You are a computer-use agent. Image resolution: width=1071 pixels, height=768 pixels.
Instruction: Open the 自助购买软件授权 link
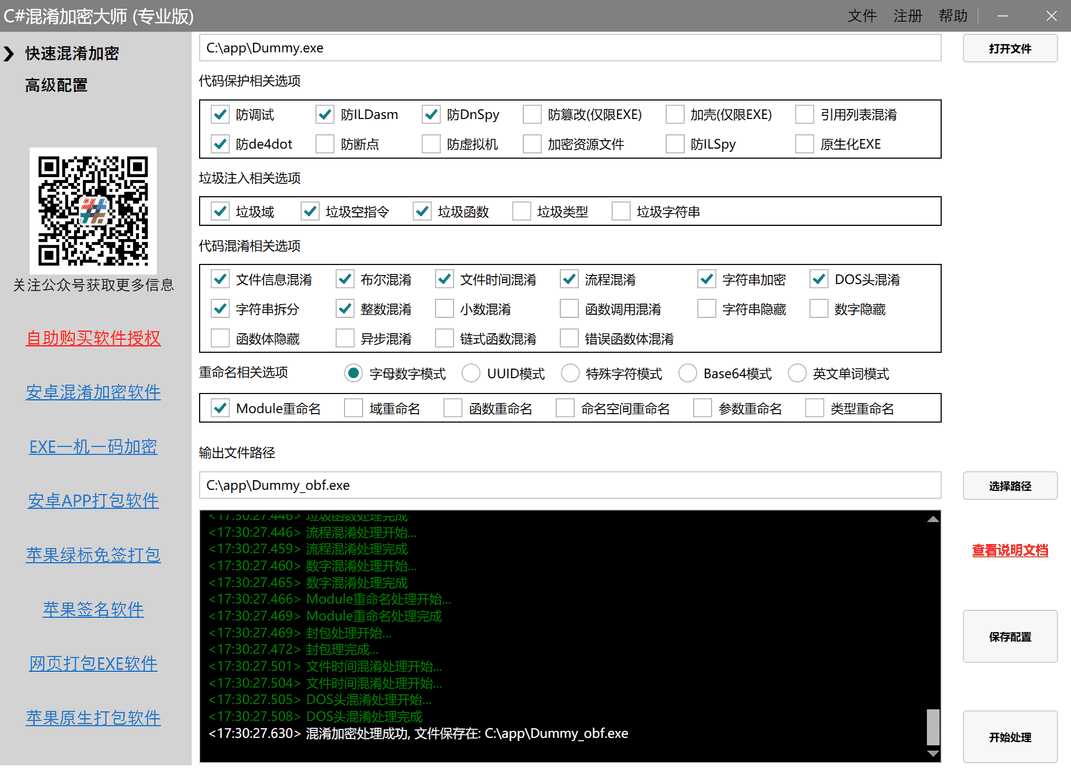pos(93,338)
